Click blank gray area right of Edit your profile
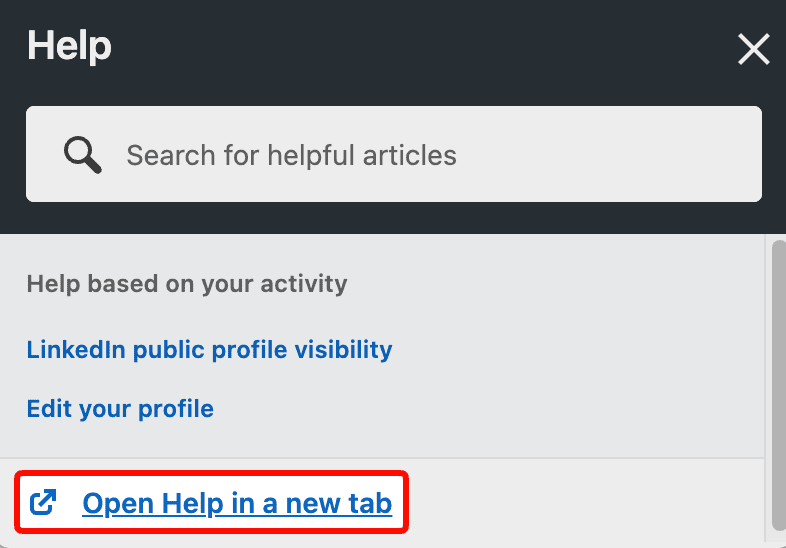The height and width of the screenshot is (548, 786). pos(500,409)
